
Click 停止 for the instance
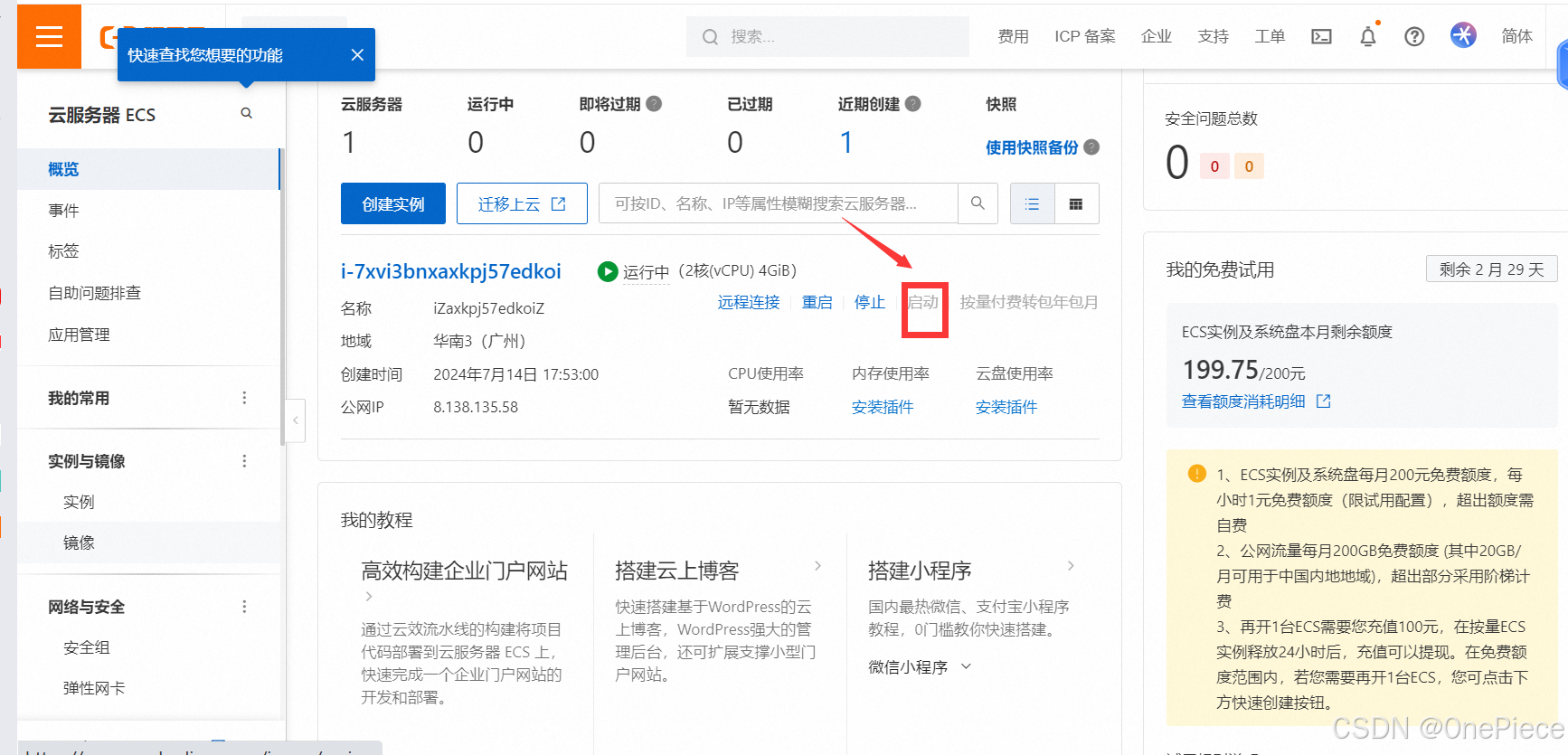pyautogui.click(x=870, y=302)
